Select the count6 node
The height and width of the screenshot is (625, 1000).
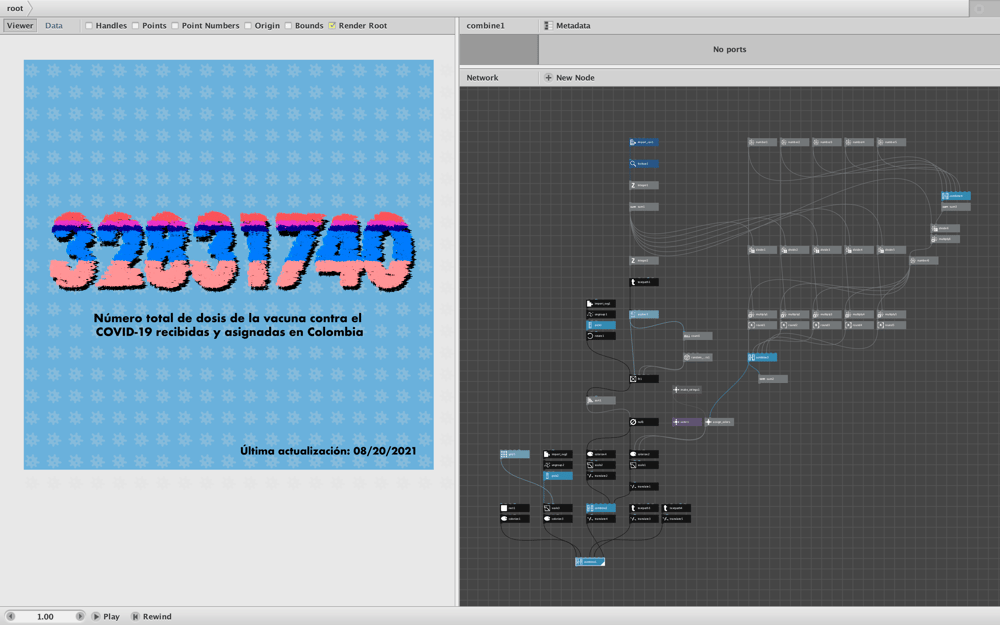coord(698,335)
